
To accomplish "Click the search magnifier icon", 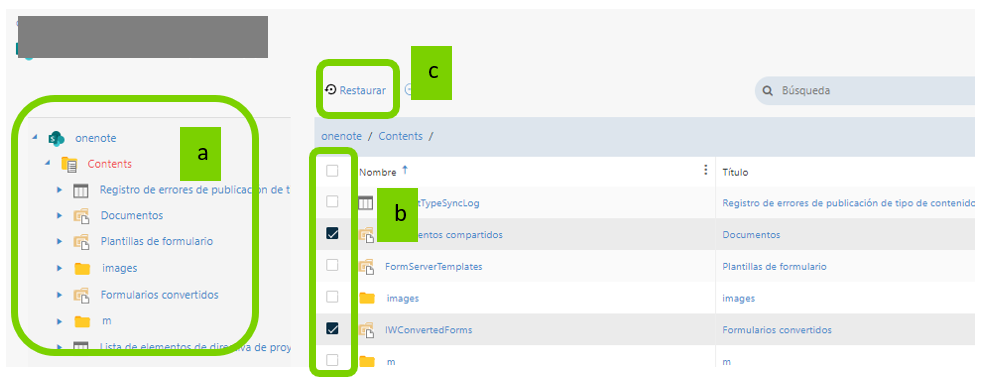I will (767, 90).
